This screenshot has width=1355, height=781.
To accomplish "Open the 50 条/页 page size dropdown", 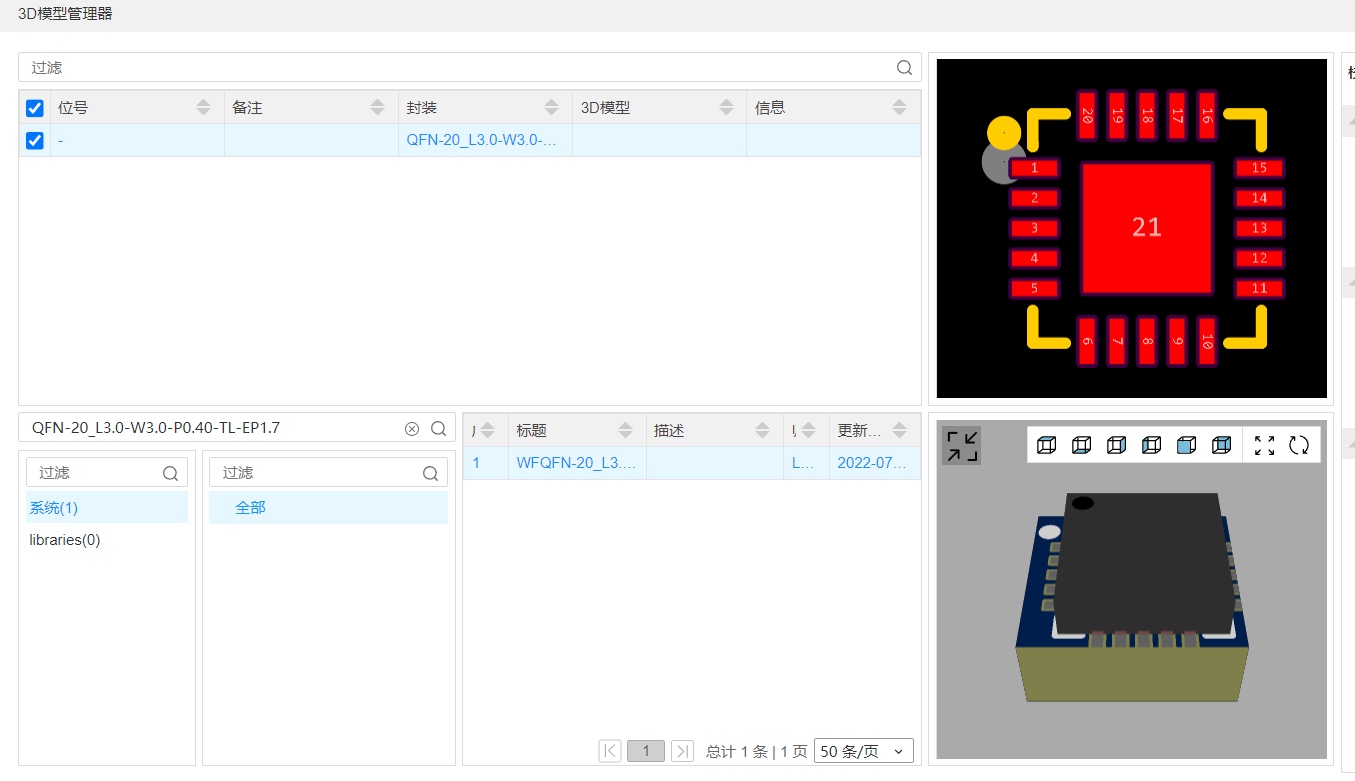I will coord(863,750).
